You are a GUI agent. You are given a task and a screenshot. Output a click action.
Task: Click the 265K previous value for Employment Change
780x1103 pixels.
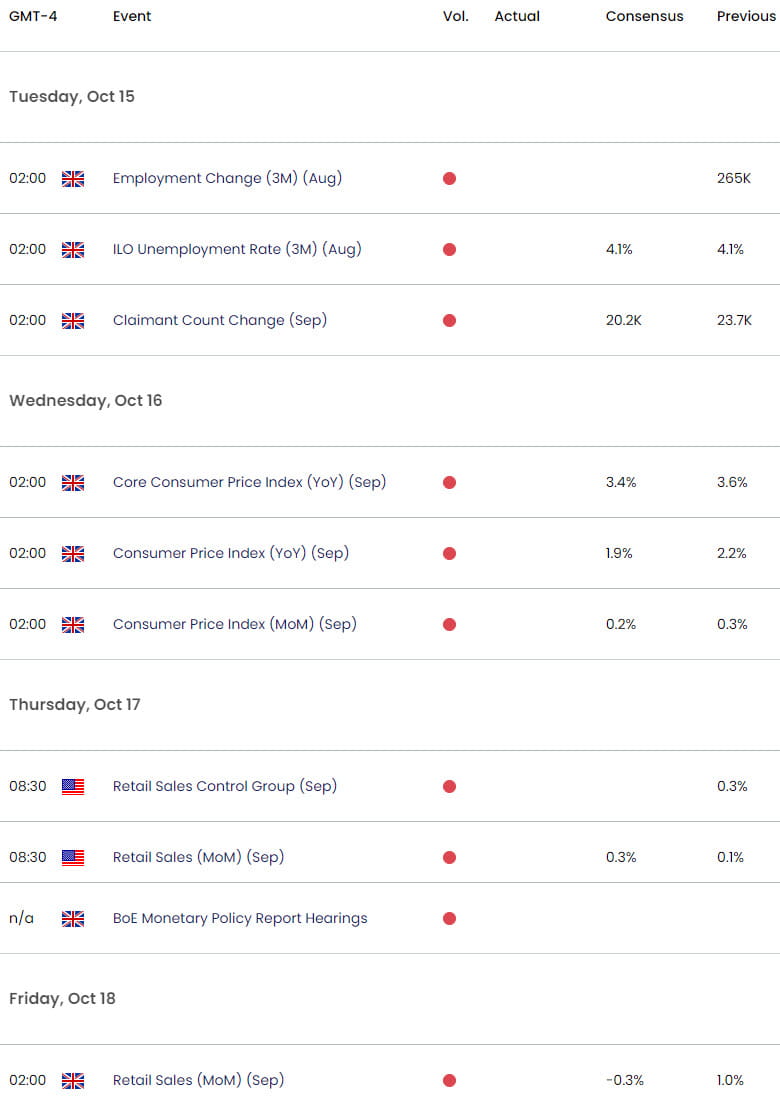(732, 178)
